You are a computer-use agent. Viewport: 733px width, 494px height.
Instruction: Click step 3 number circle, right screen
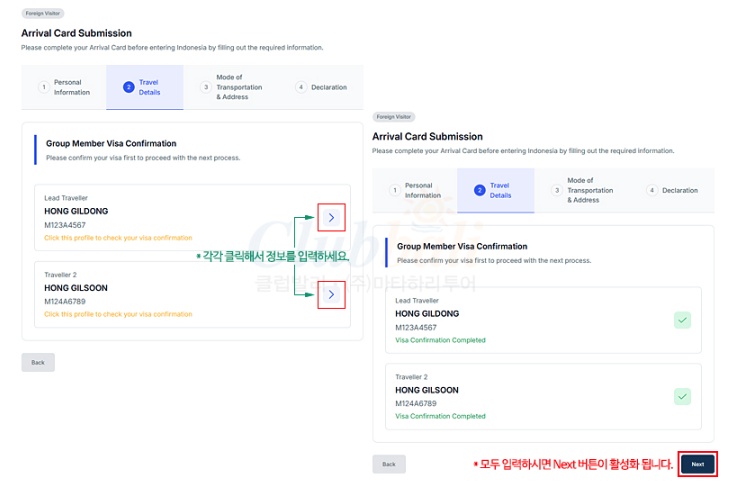(557, 190)
